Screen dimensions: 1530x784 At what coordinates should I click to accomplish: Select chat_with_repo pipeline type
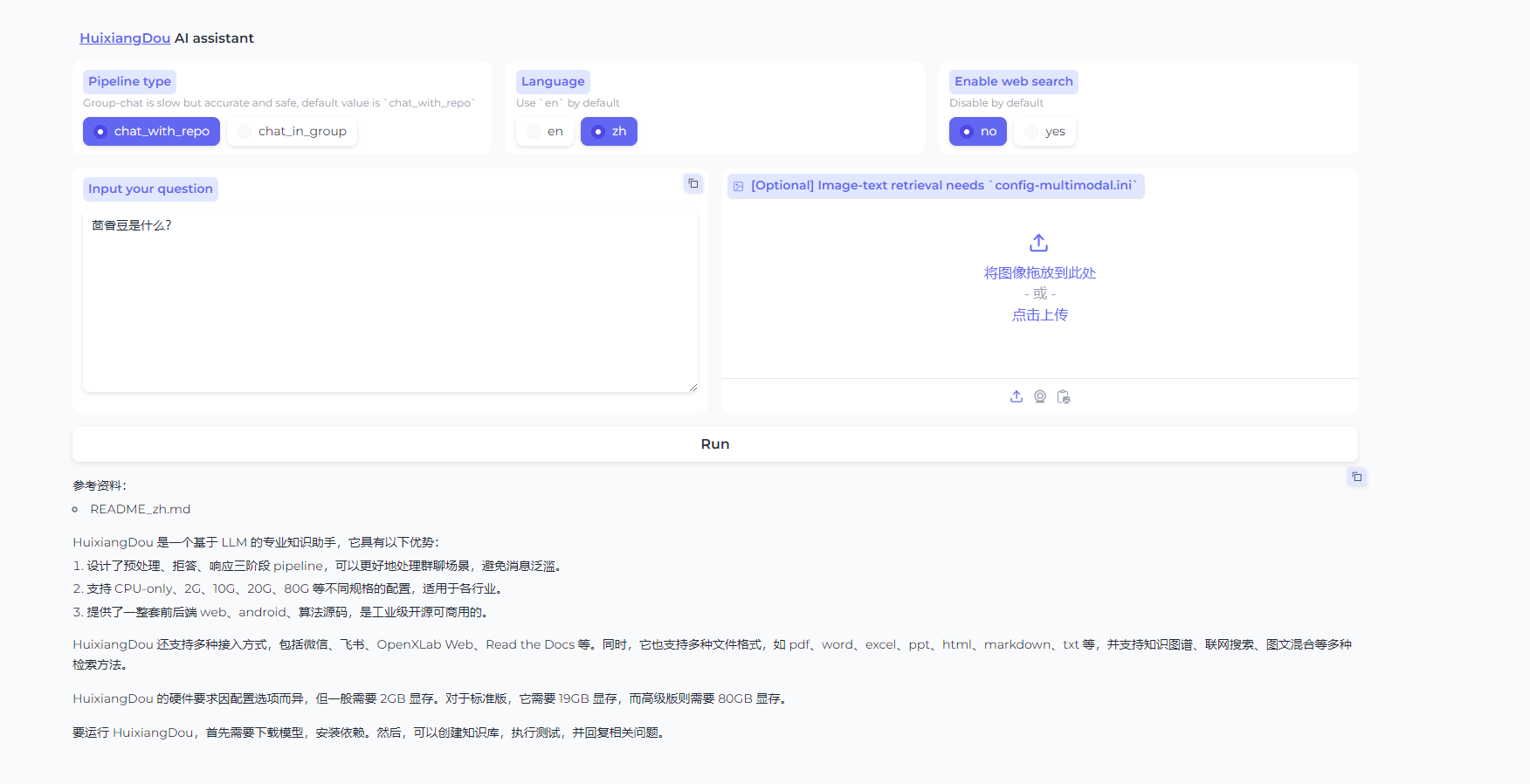pyautogui.click(x=151, y=131)
